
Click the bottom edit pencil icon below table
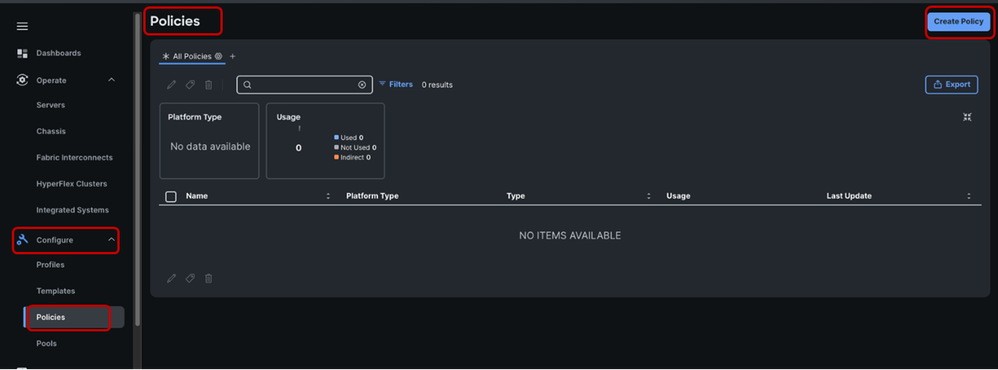(171, 278)
